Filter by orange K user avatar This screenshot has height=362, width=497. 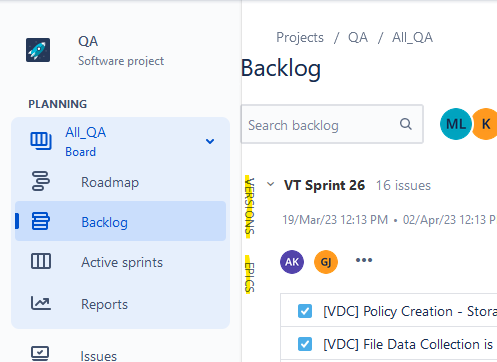(x=485, y=124)
